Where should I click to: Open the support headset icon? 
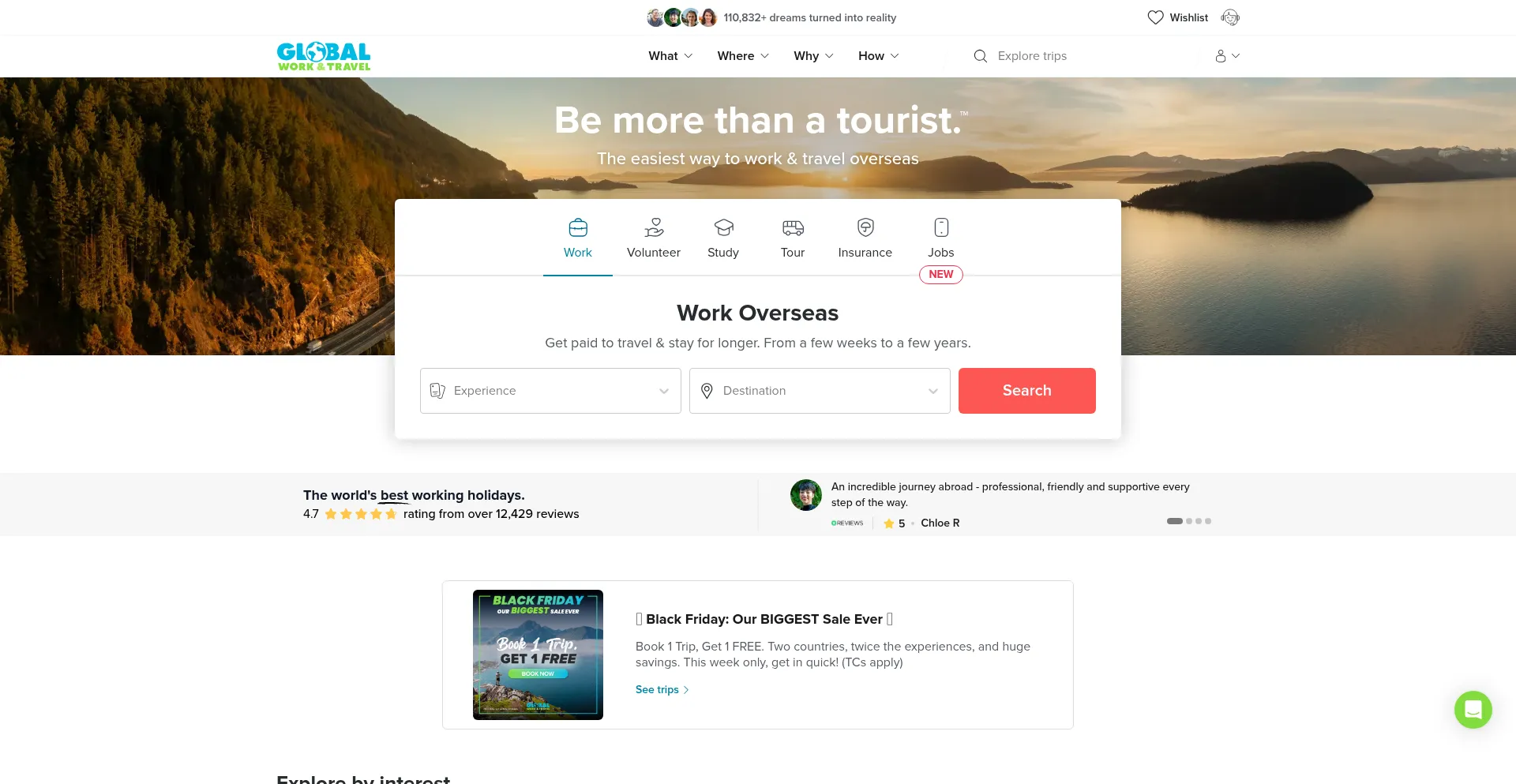click(1230, 17)
